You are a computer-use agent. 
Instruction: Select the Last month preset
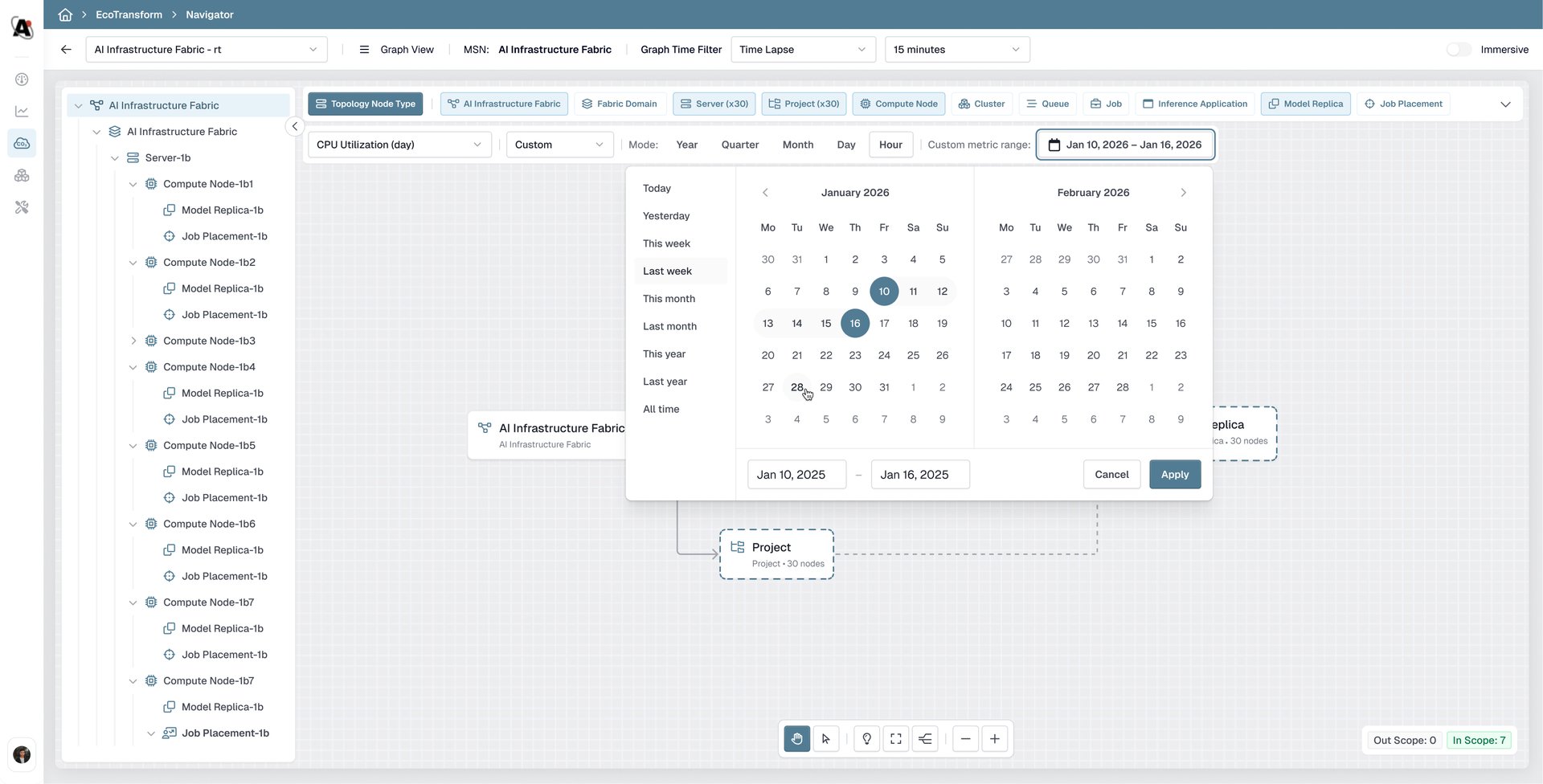(x=669, y=326)
